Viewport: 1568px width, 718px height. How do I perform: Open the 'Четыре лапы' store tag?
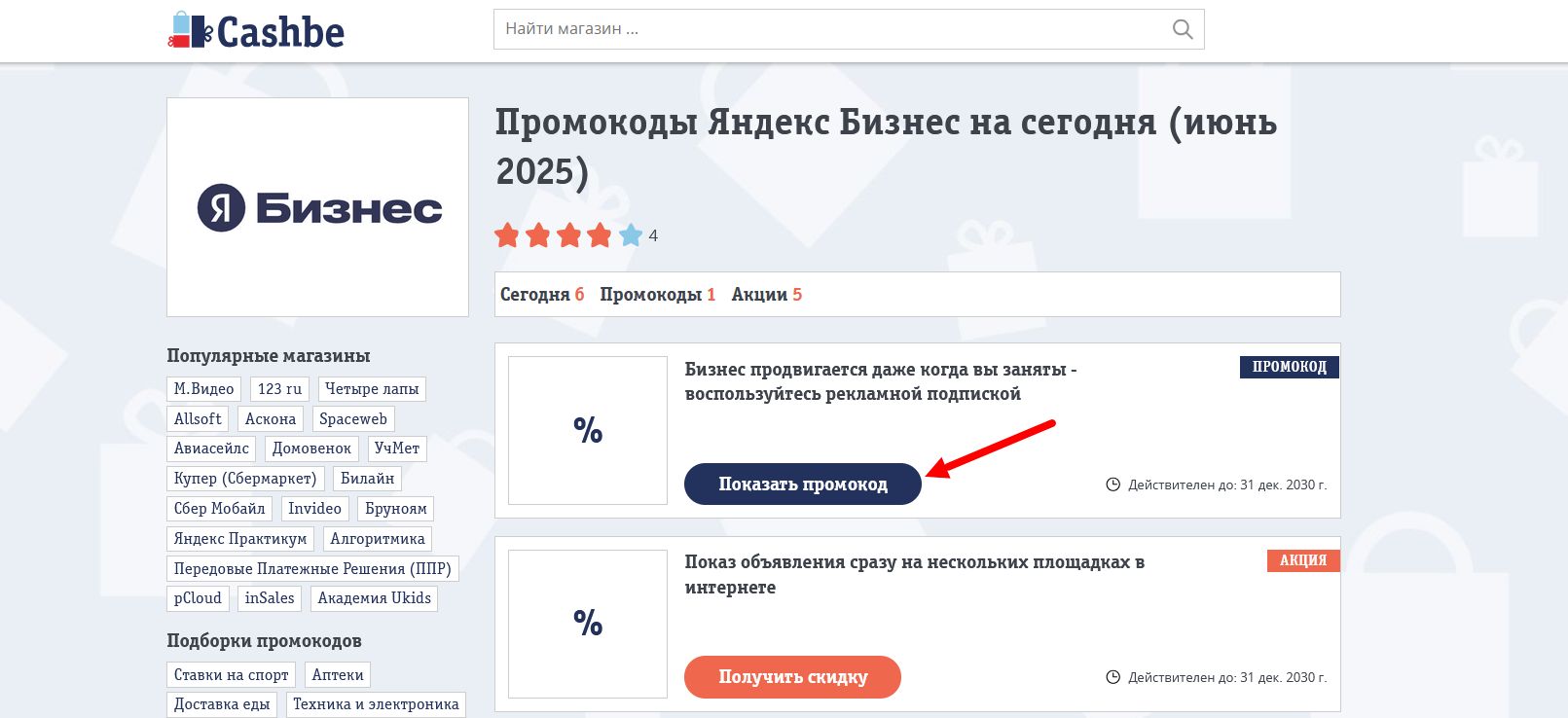point(372,389)
